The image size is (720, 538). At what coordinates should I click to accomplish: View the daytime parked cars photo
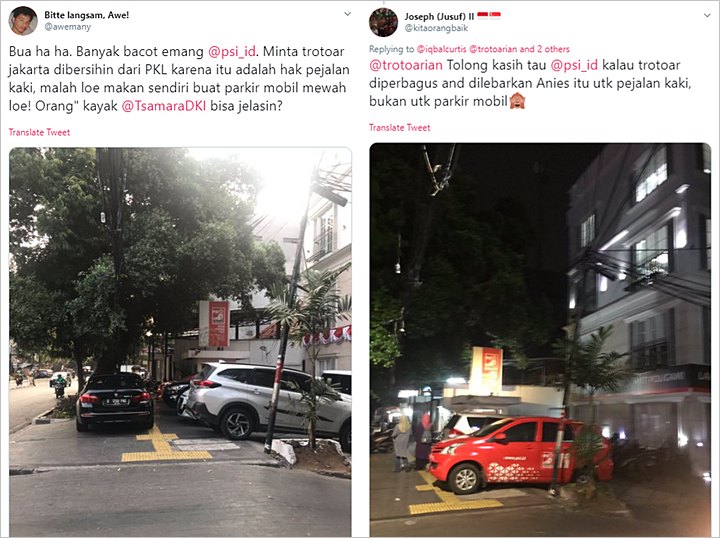(x=180, y=342)
